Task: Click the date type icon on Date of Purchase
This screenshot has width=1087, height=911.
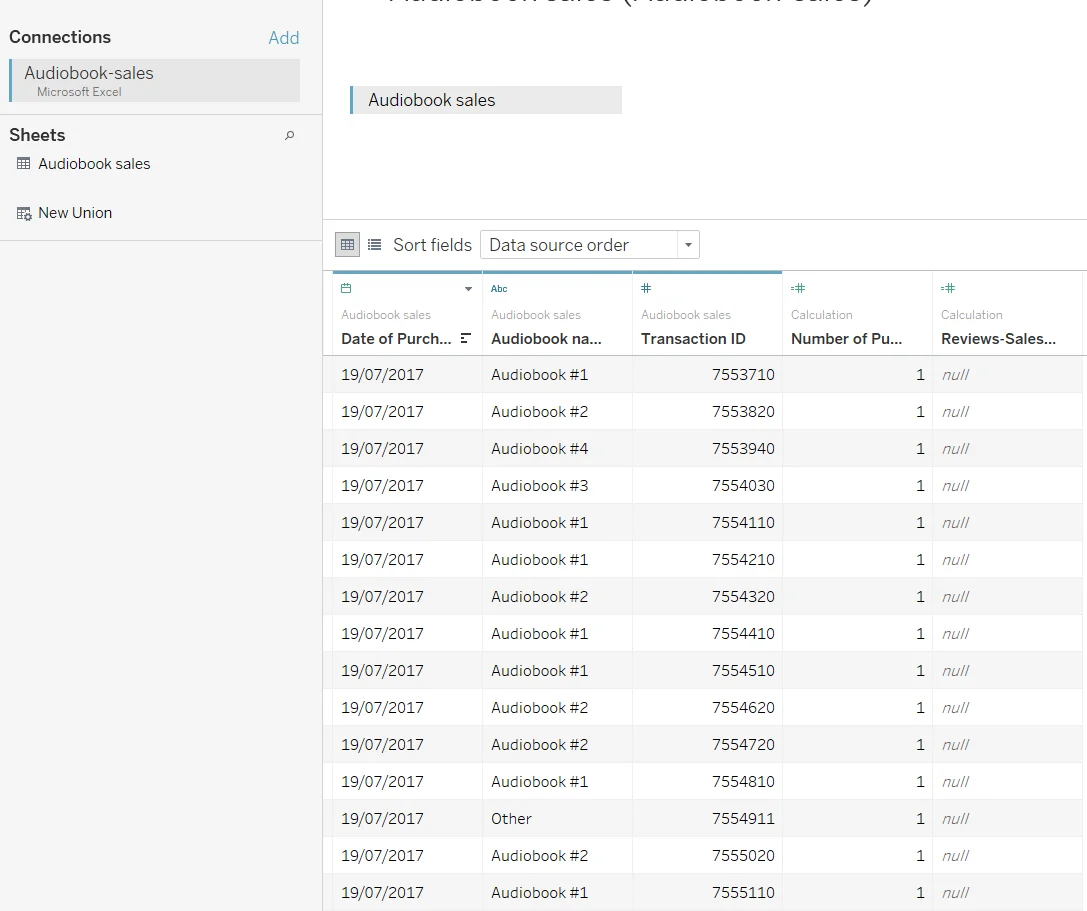Action: [346, 288]
